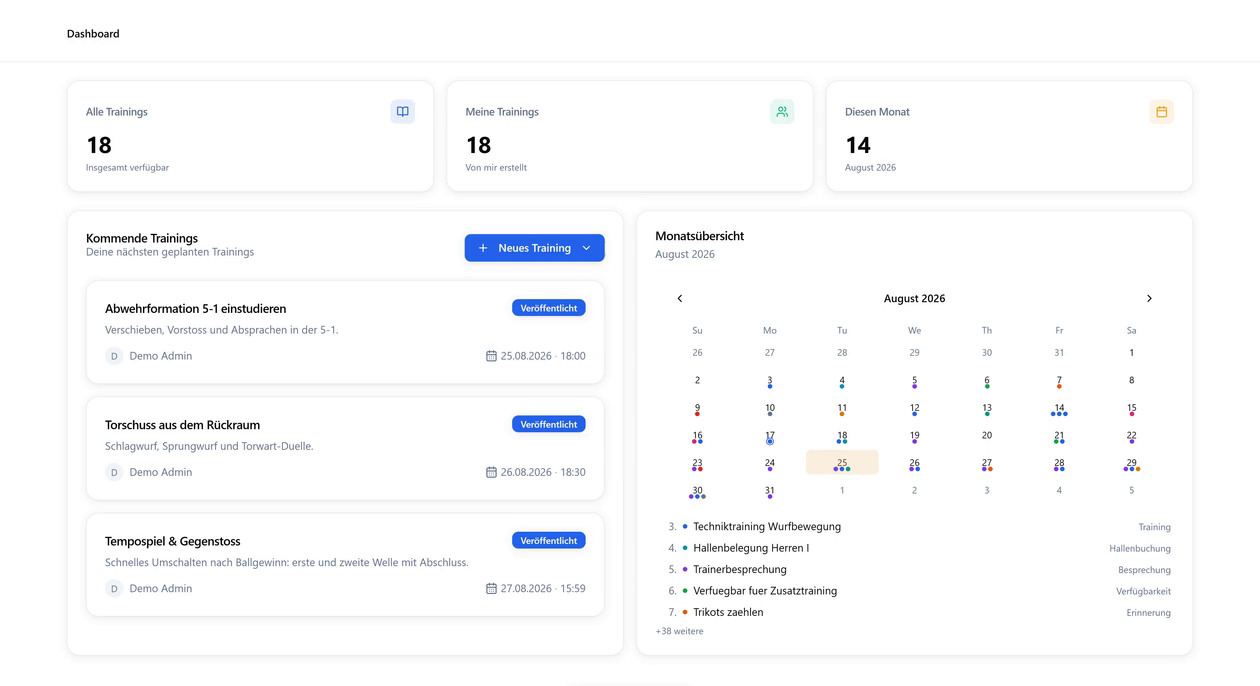Click calendar icon beside 25.08.2026 · 18:00

pos(491,356)
